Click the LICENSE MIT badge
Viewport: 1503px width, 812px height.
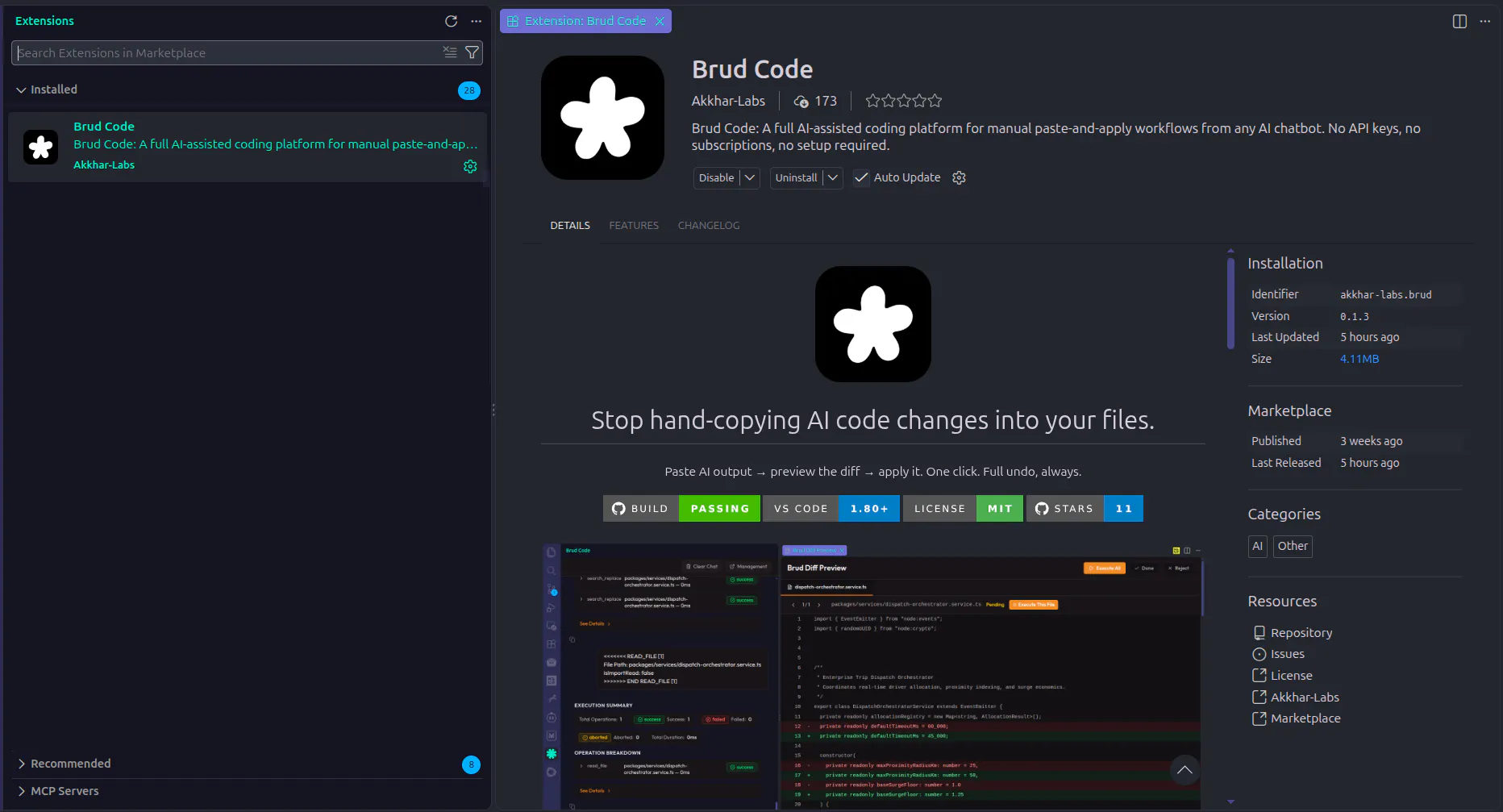(963, 509)
